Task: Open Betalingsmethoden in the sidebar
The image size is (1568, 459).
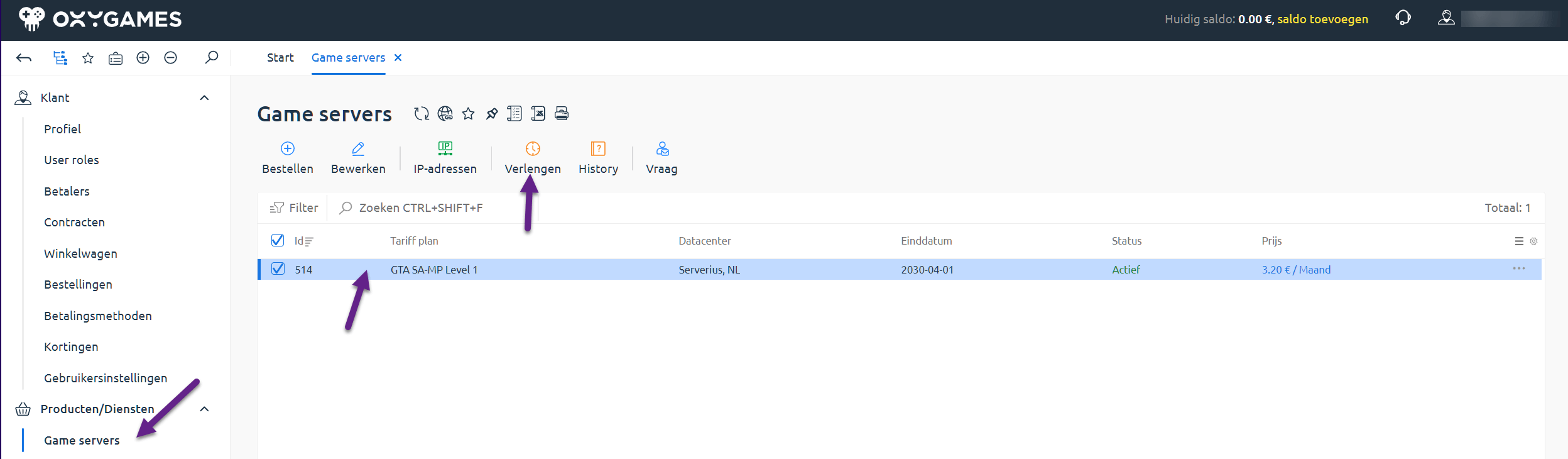Action: [98, 316]
